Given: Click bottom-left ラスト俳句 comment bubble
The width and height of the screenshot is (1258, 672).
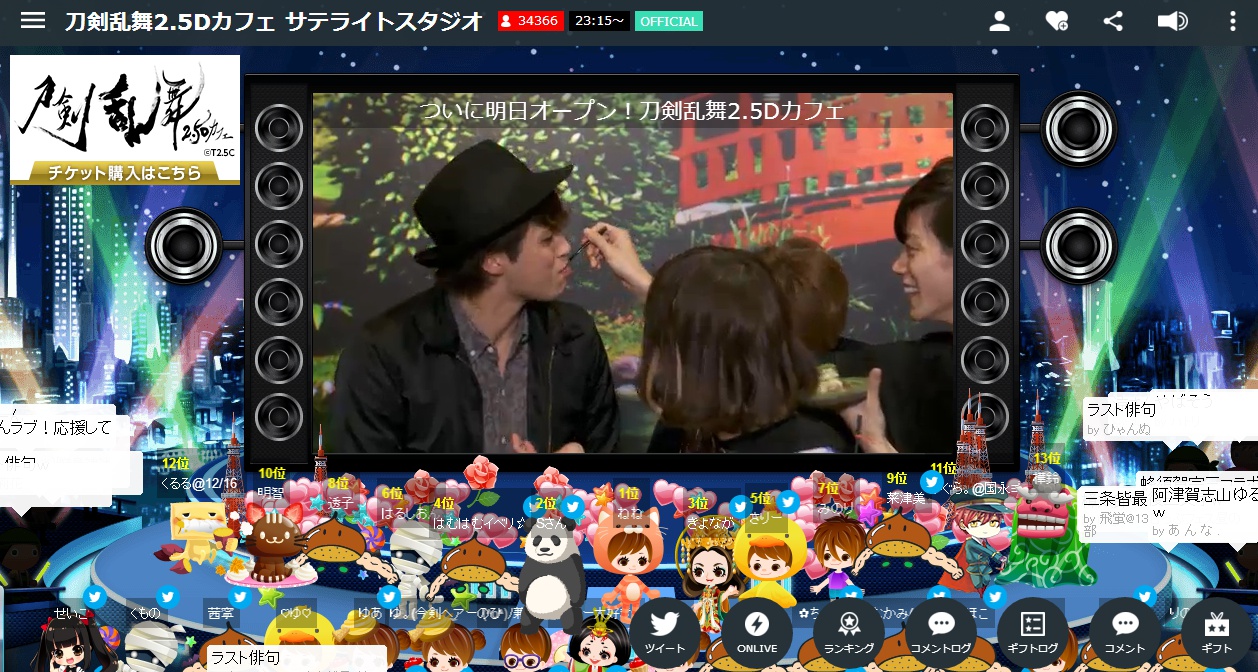Looking at the screenshot, I should point(296,658).
